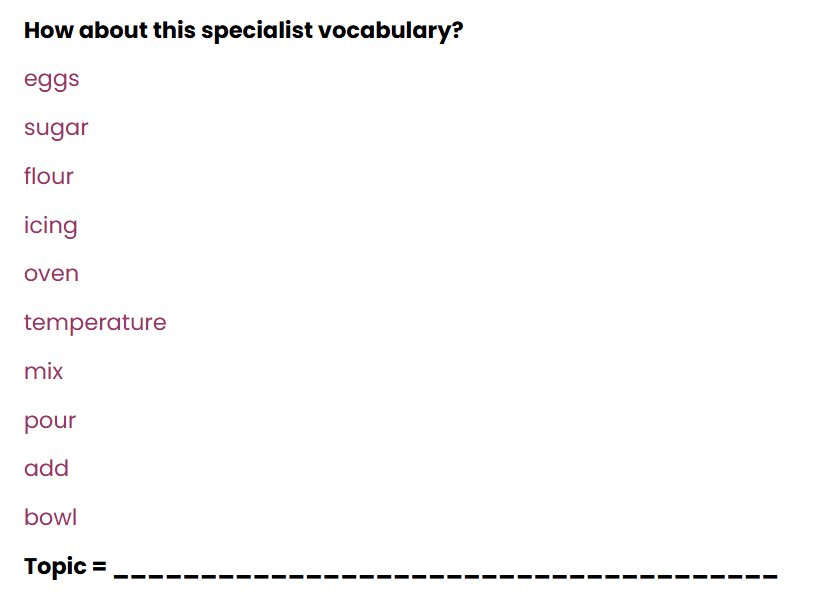The image size is (840, 607).
Task: Click the equals sign after Topic
Action: pos(99,567)
